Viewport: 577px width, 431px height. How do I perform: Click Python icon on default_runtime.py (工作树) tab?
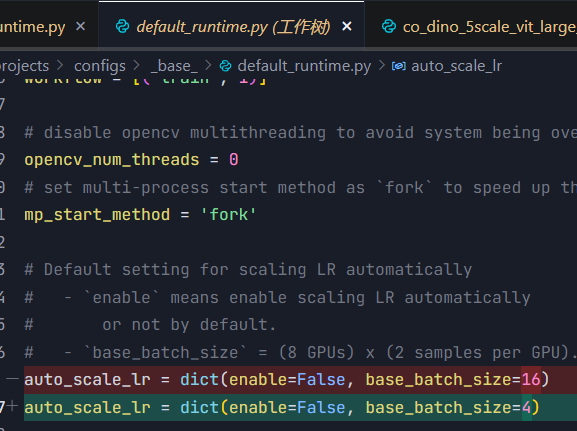click(123, 27)
